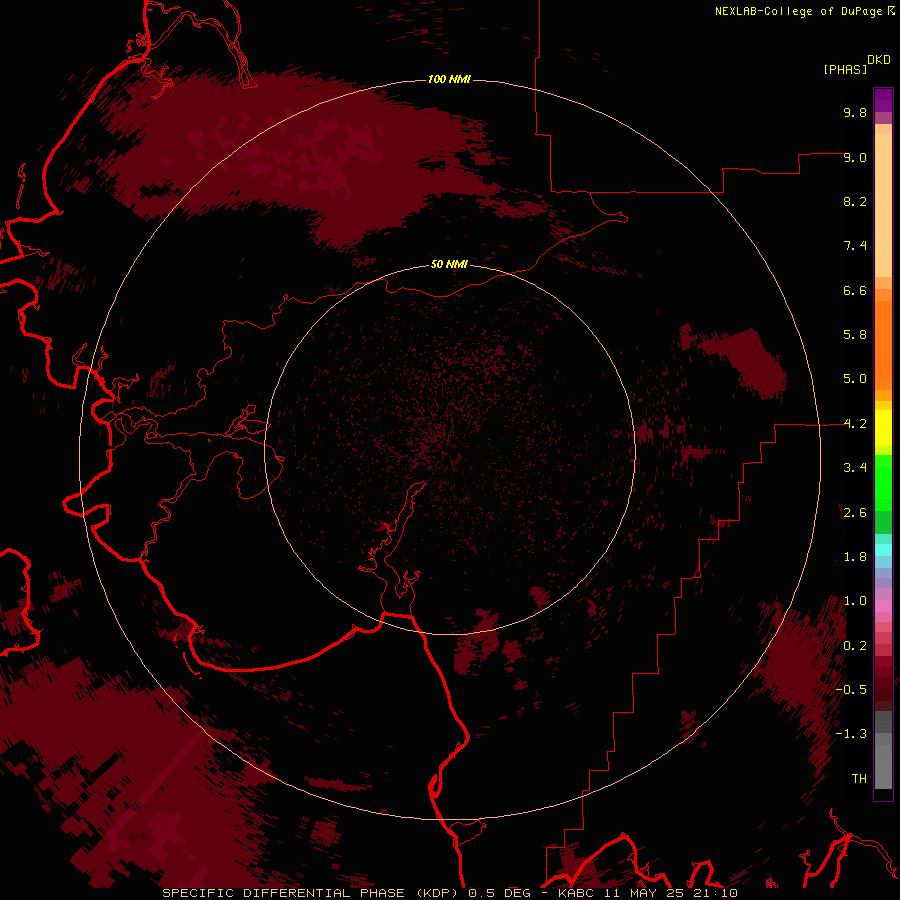Select the 5.8 scale value
Viewport: 900px width, 900px height.
pyautogui.click(x=855, y=335)
